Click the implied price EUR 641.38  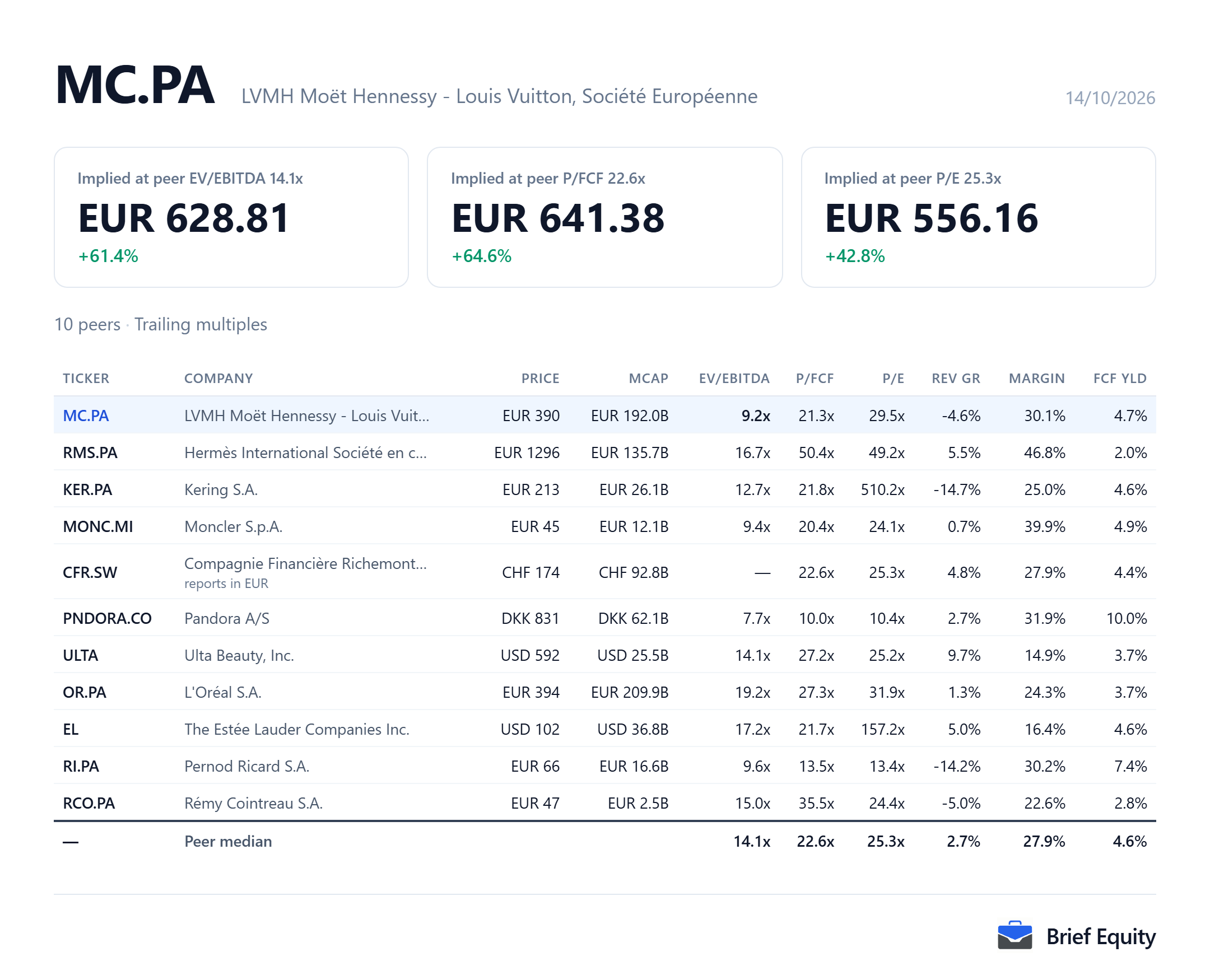tap(558, 218)
